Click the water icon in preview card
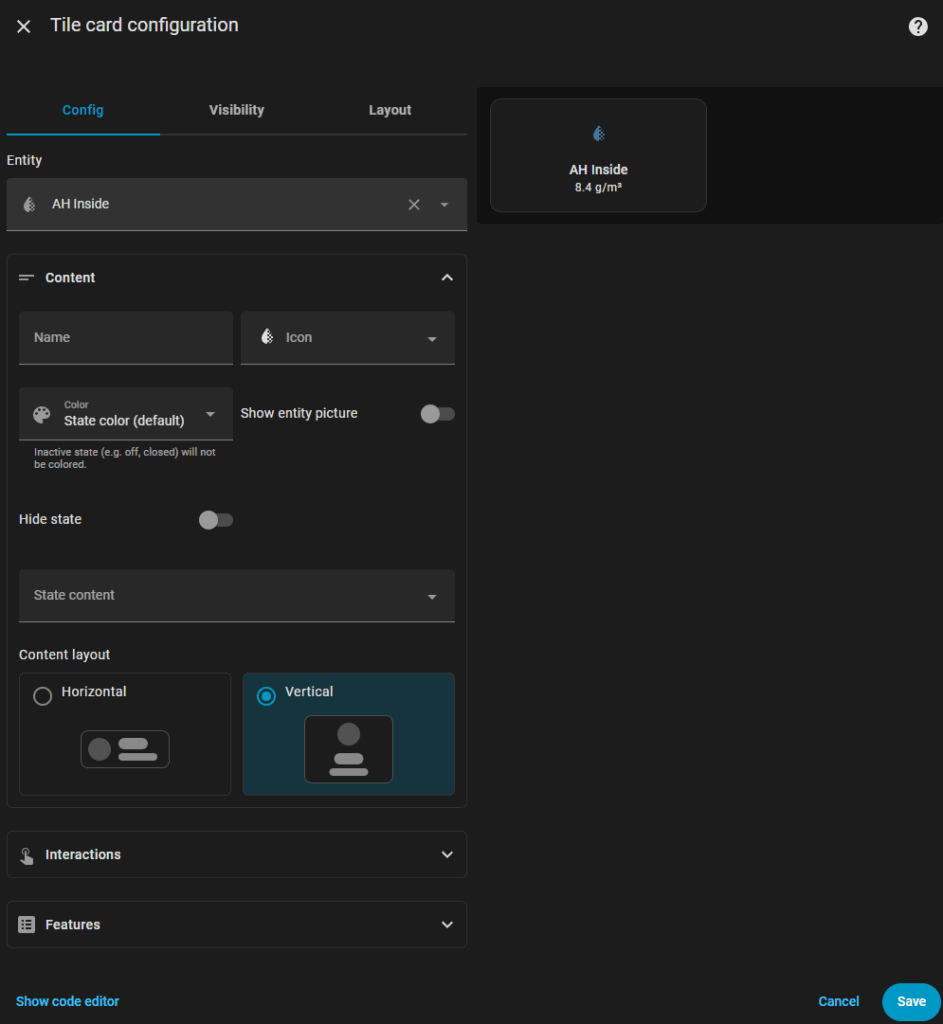The width and height of the screenshot is (943, 1024). coord(598,134)
